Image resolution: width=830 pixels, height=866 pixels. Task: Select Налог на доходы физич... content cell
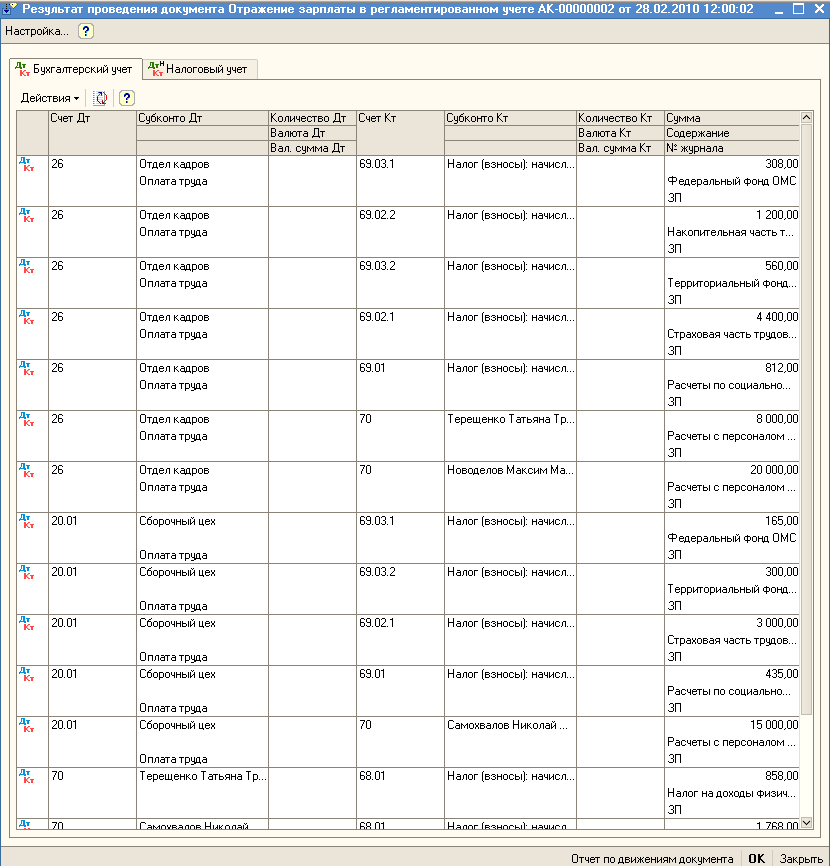click(x=732, y=793)
